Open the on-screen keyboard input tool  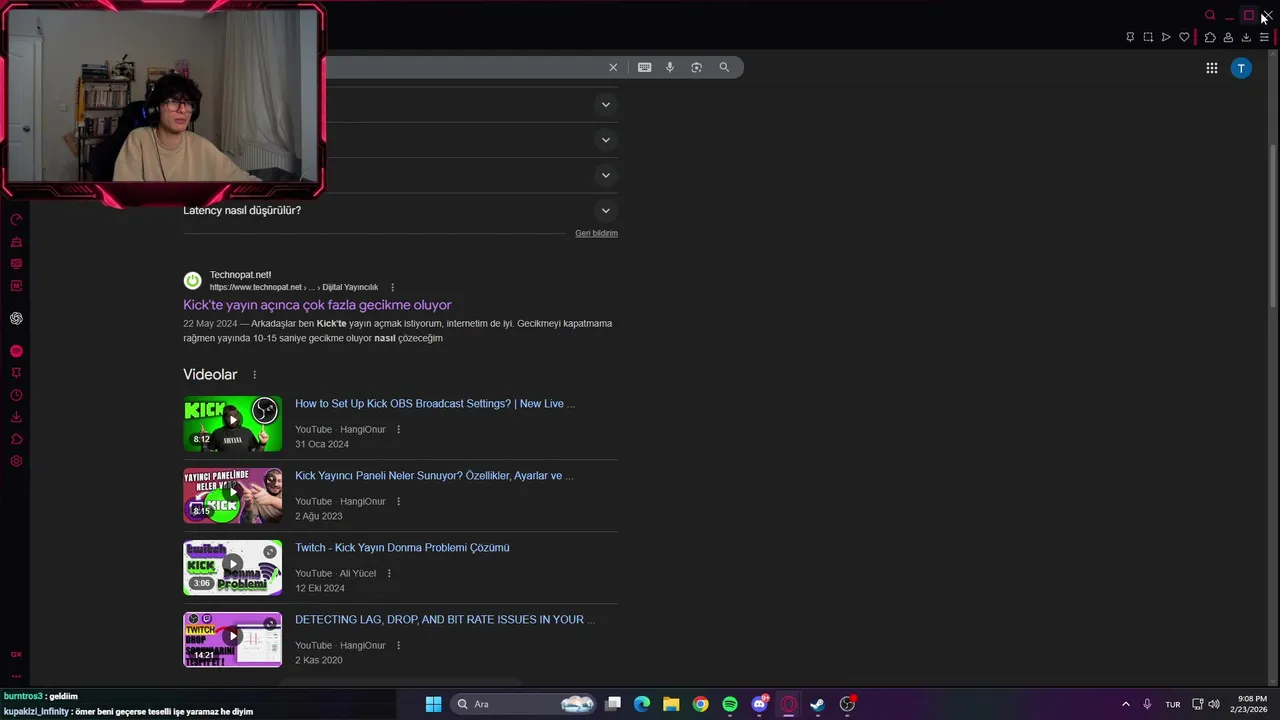click(x=644, y=67)
